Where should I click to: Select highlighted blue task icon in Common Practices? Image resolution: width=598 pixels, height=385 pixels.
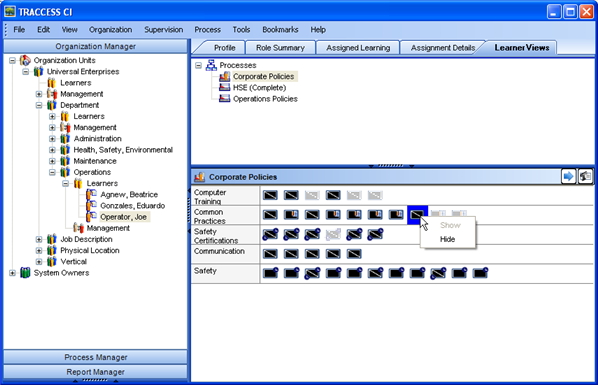417,215
